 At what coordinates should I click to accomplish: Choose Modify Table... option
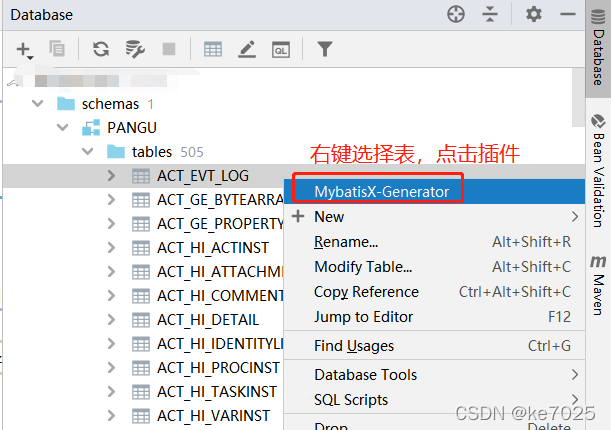click(x=434, y=267)
